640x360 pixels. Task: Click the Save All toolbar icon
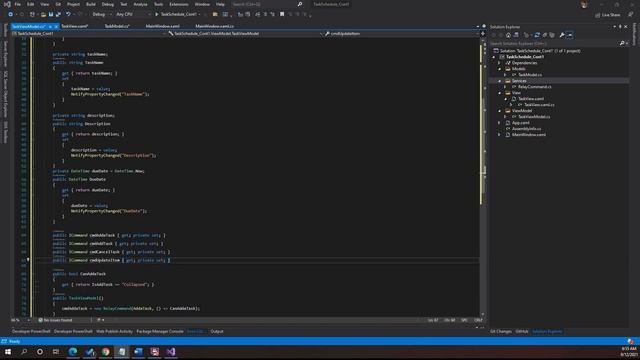coord(58,14)
